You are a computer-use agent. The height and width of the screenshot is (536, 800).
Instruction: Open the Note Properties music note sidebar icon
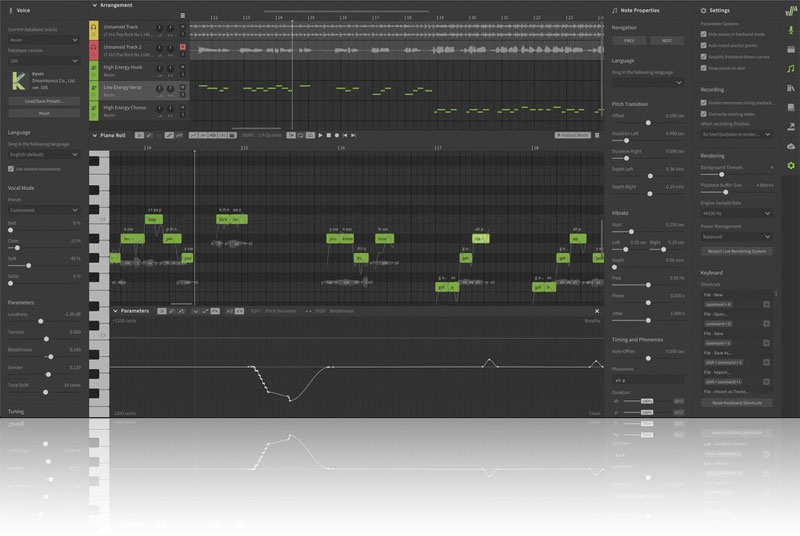(790, 69)
